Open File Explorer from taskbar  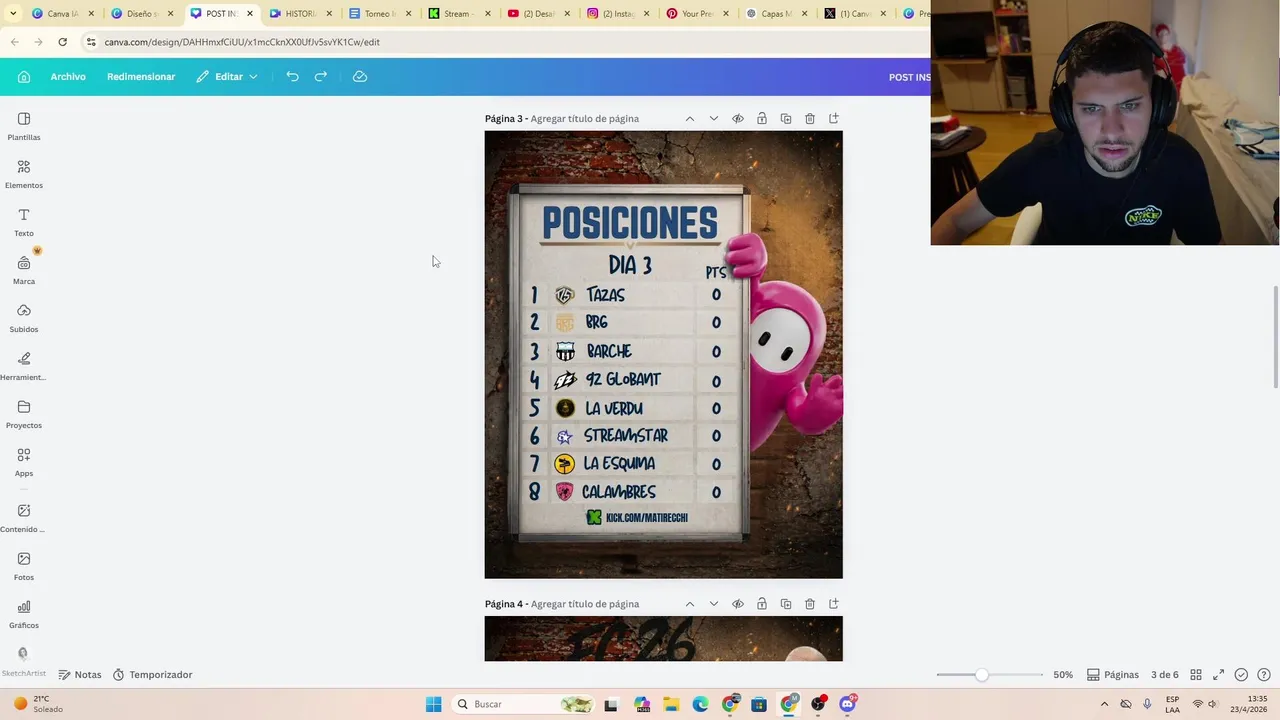click(x=671, y=704)
